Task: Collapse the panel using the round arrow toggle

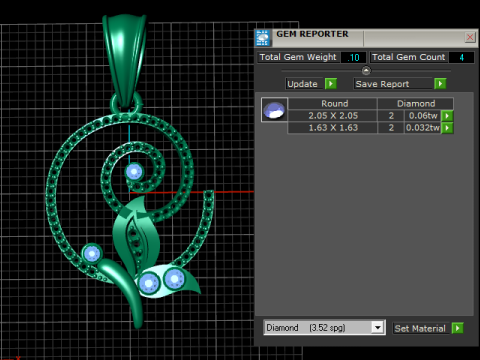Action: (366, 71)
